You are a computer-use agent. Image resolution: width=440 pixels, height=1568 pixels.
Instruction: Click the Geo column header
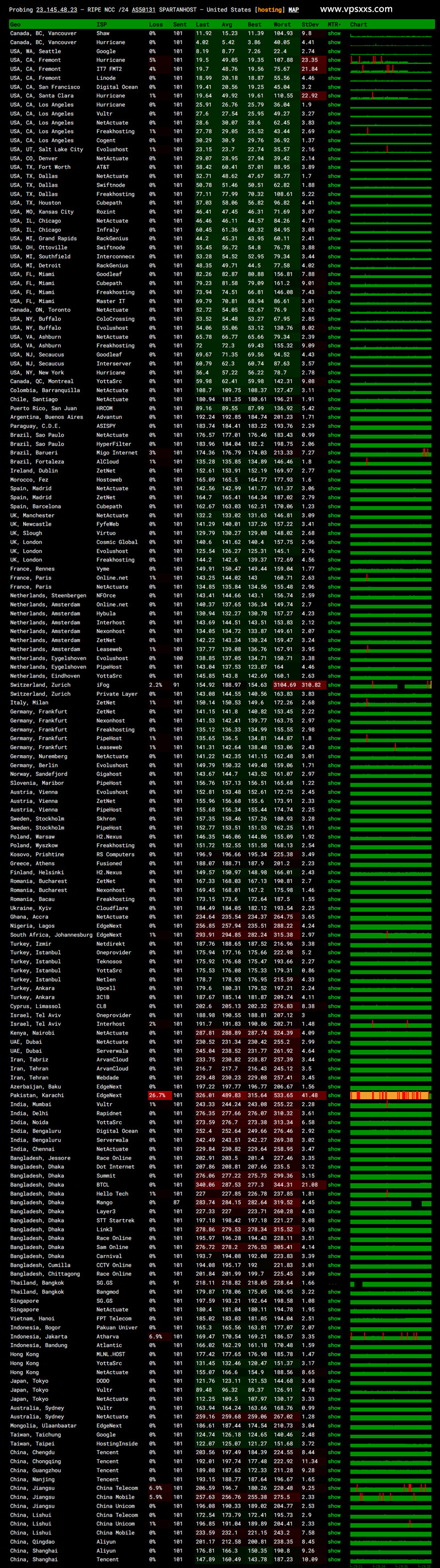tap(15, 24)
